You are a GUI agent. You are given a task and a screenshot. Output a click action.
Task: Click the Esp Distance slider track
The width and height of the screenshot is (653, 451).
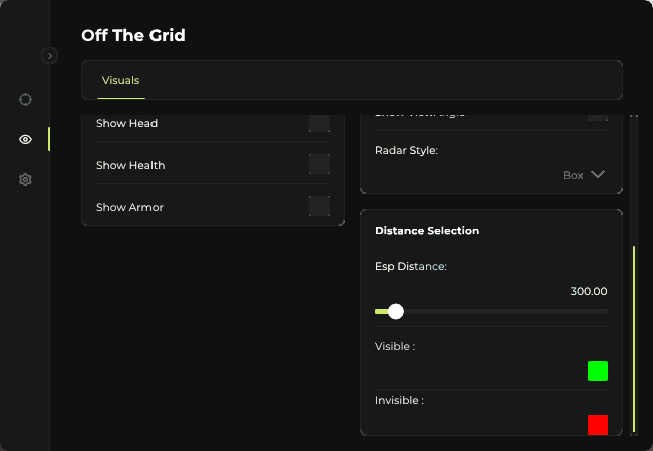pos(500,312)
